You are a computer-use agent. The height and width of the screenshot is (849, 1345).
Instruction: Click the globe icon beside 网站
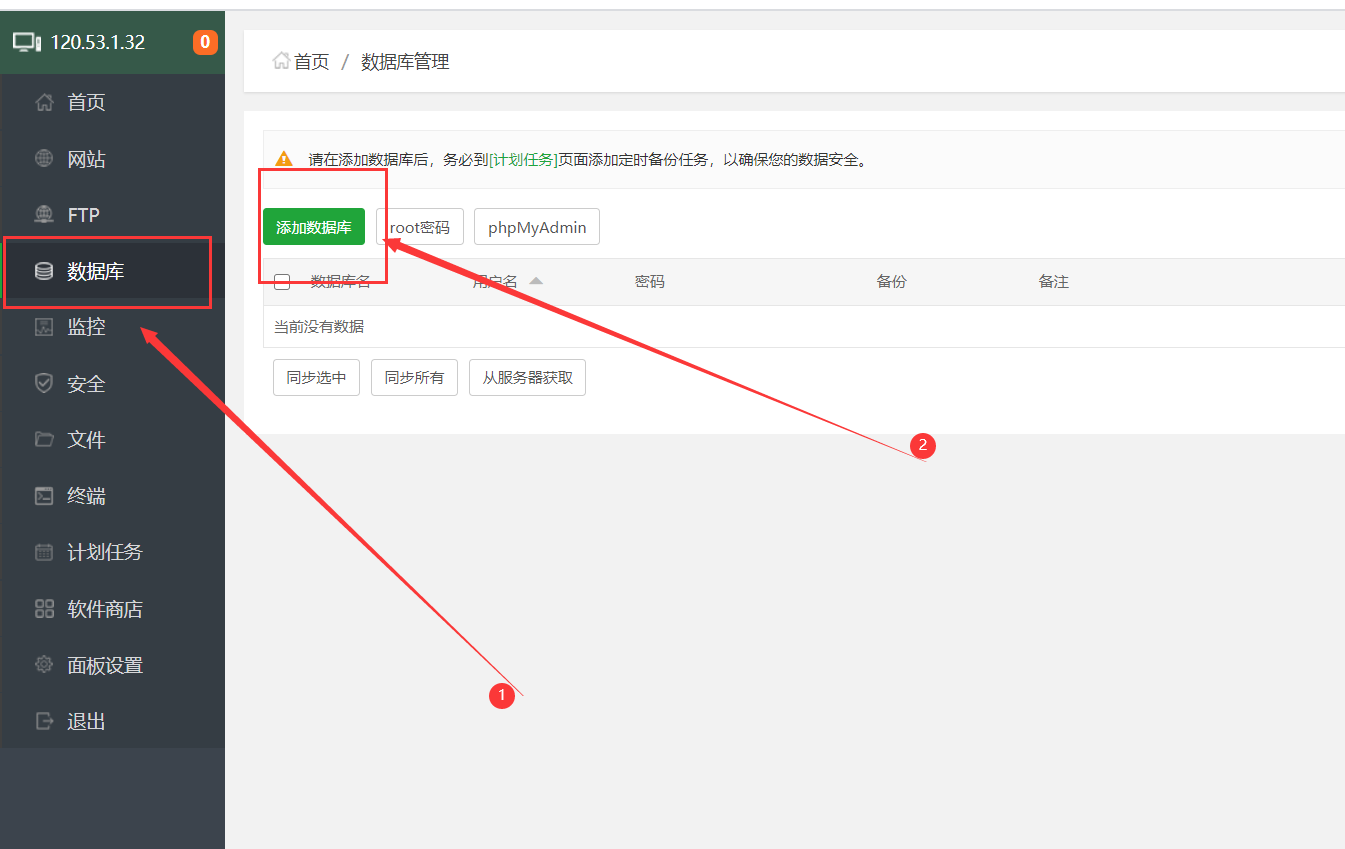(44, 158)
